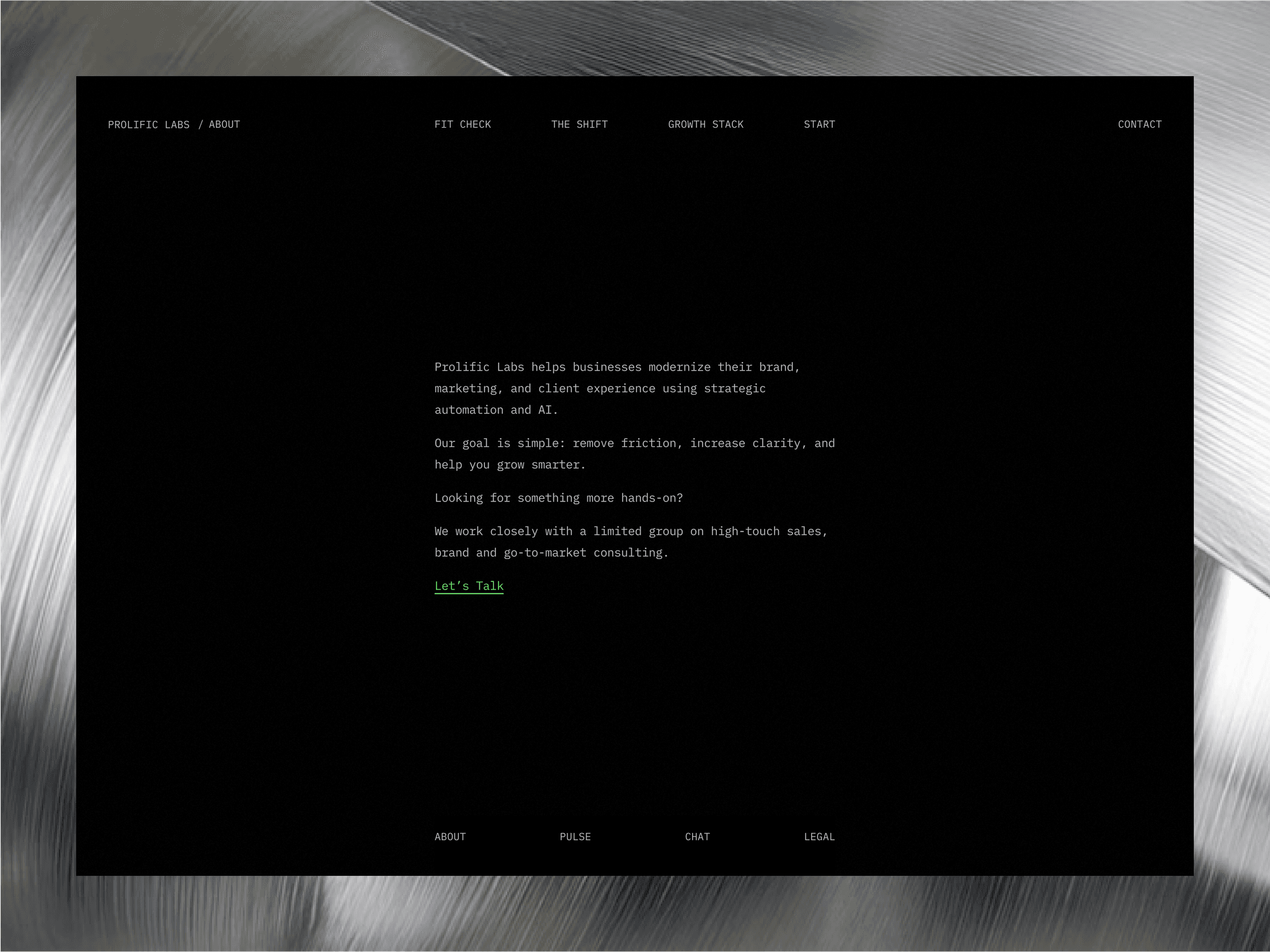Visit the Pulse footer link

(x=575, y=837)
